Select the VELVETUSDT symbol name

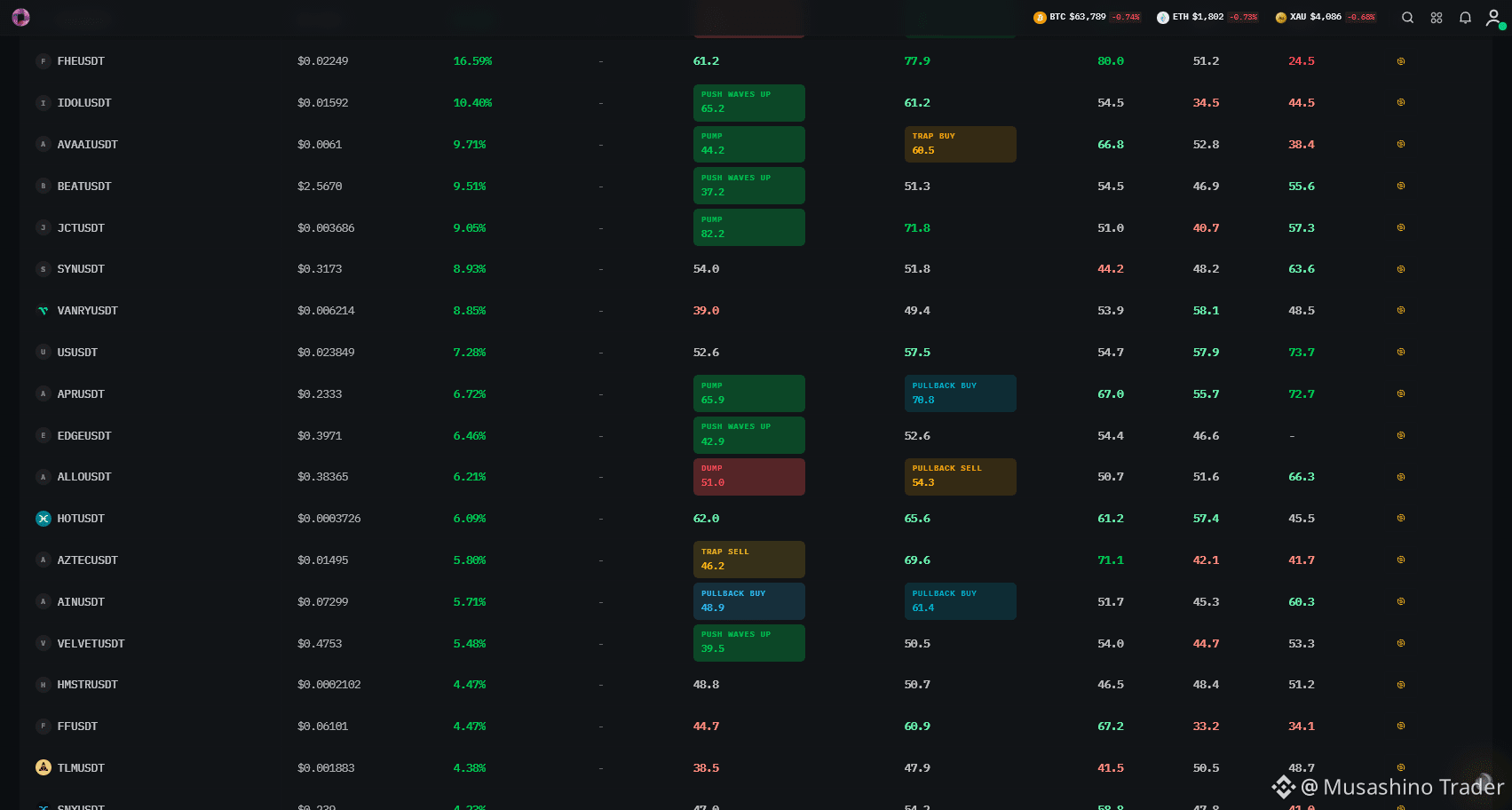pos(91,643)
